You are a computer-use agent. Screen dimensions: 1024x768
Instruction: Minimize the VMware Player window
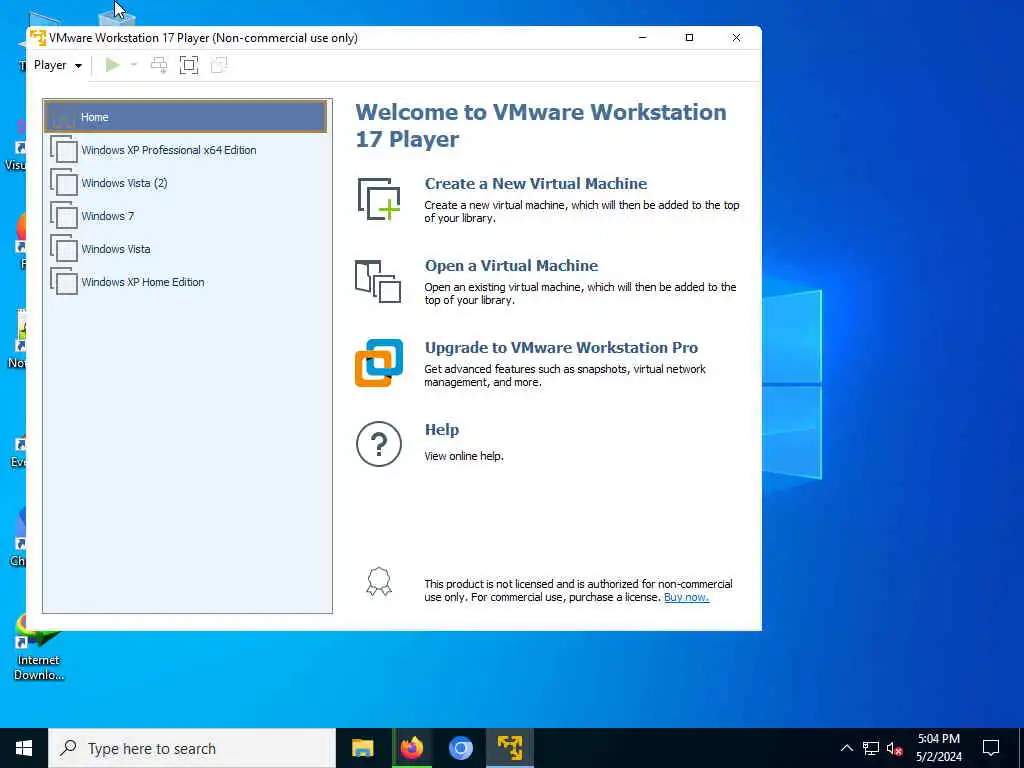[643, 38]
